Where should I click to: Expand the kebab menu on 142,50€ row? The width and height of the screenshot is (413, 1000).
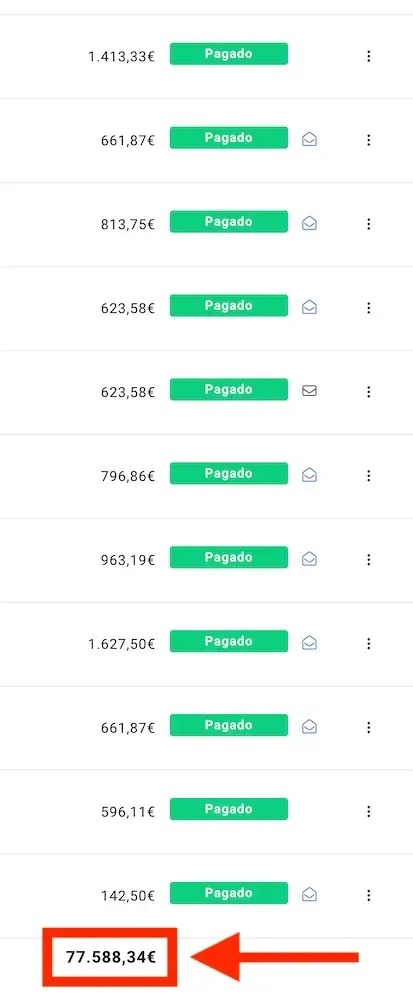coord(368,895)
